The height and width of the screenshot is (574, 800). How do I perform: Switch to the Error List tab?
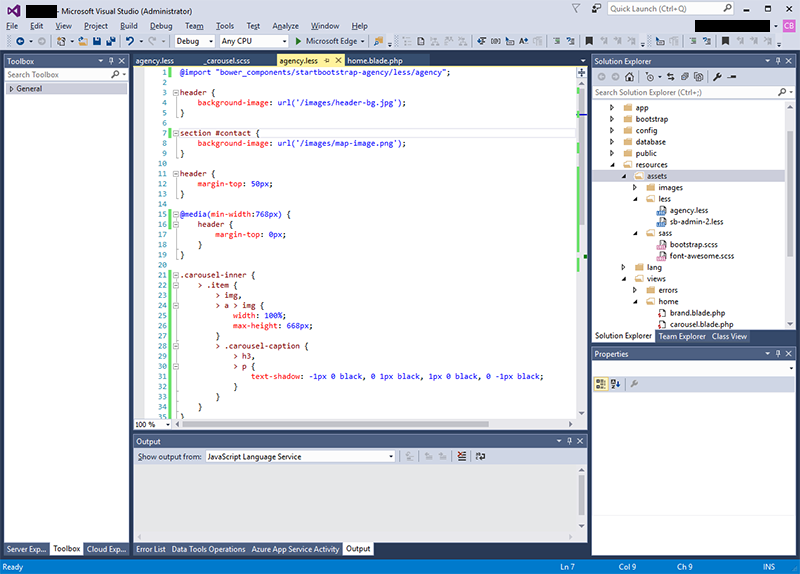(151, 549)
